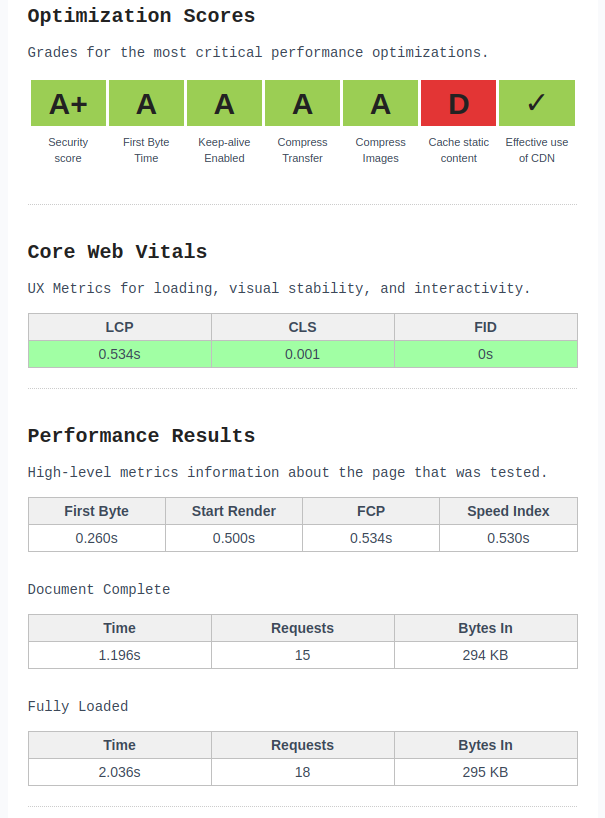Click the green LCP progress cell

click(x=119, y=354)
